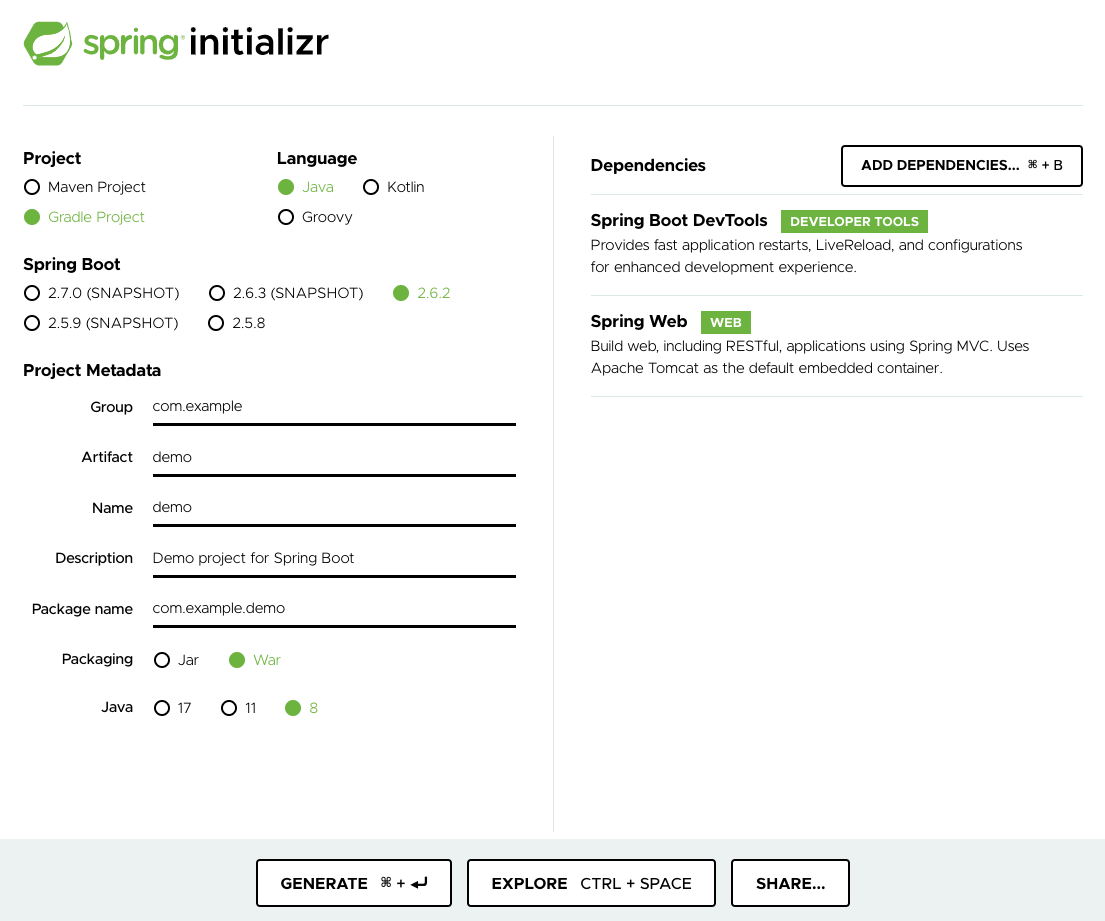The image size is (1105, 921).
Task: Select Maven Project radio button
Action: click(x=85, y=187)
